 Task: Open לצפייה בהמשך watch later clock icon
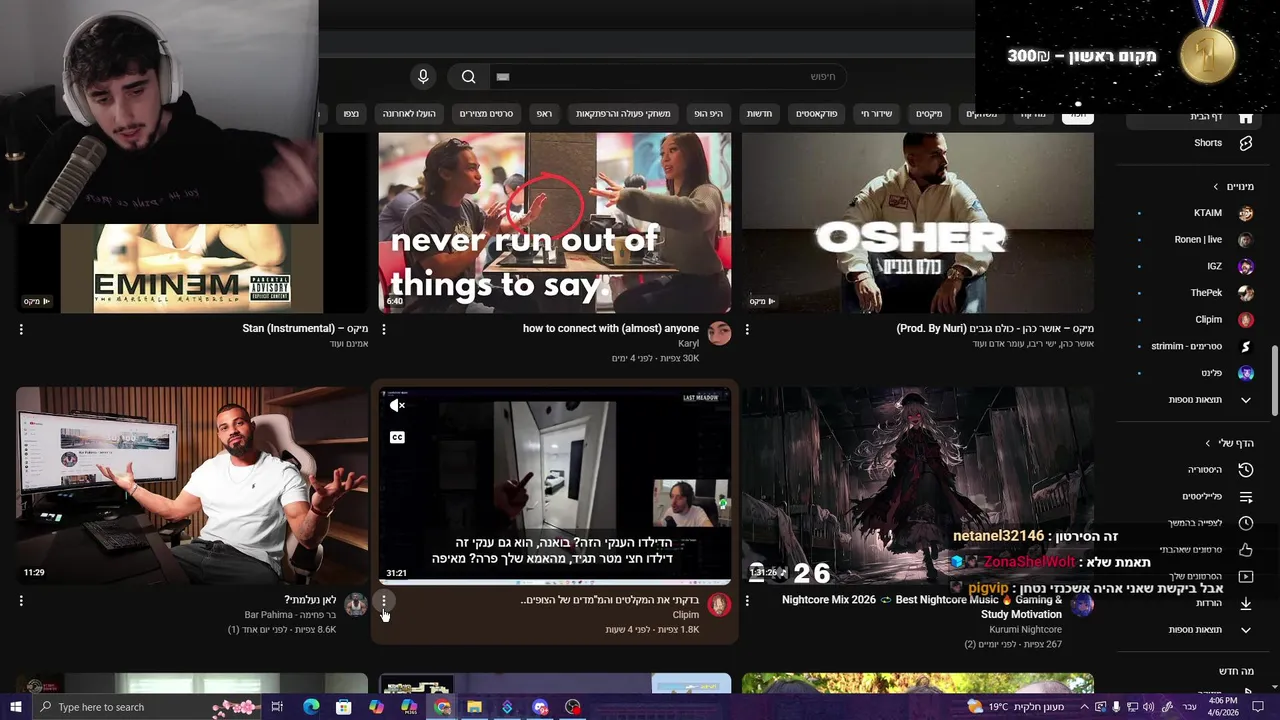pyautogui.click(x=1246, y=523)
